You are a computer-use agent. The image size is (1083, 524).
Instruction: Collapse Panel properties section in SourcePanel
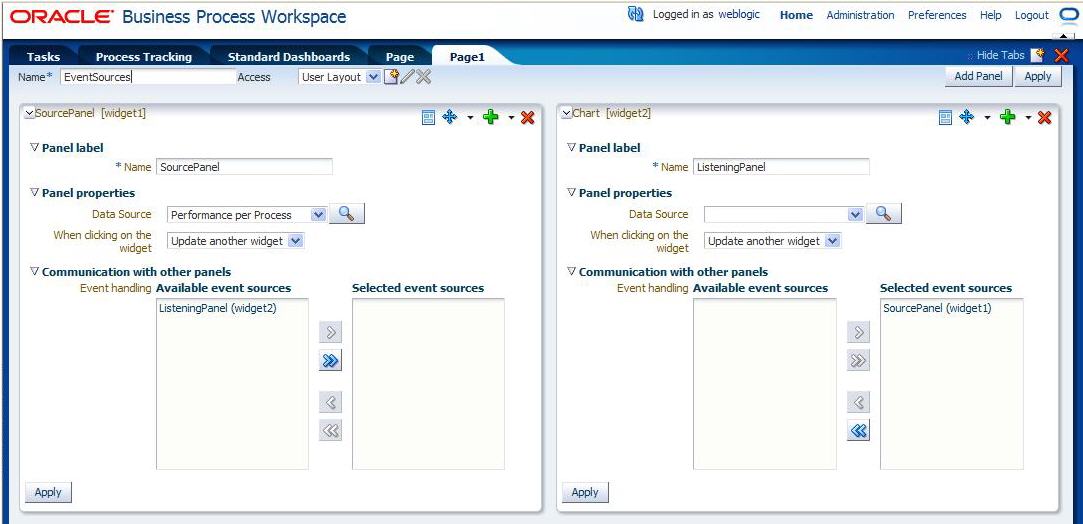[35, 193]
